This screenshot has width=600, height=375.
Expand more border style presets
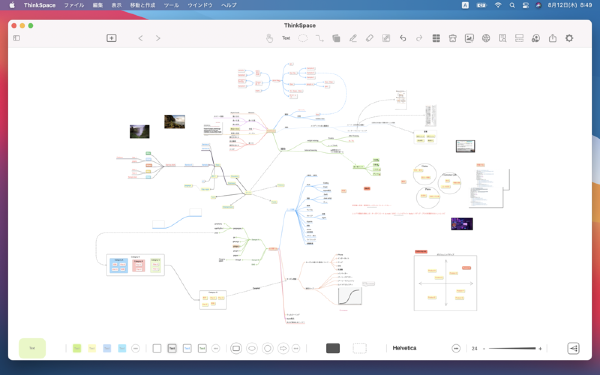tap(216, 348)
